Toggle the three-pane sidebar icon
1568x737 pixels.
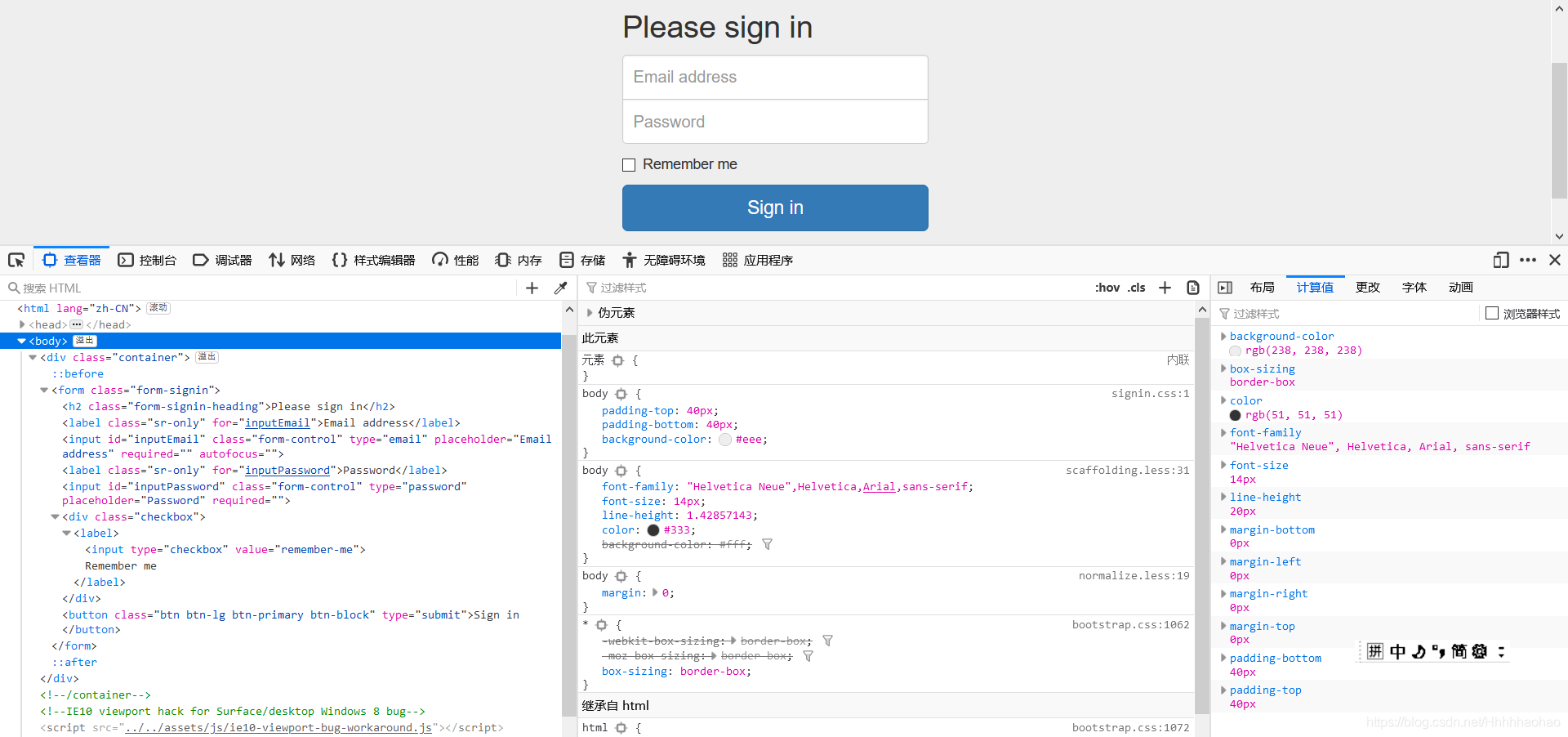[x=1225, y=288]
